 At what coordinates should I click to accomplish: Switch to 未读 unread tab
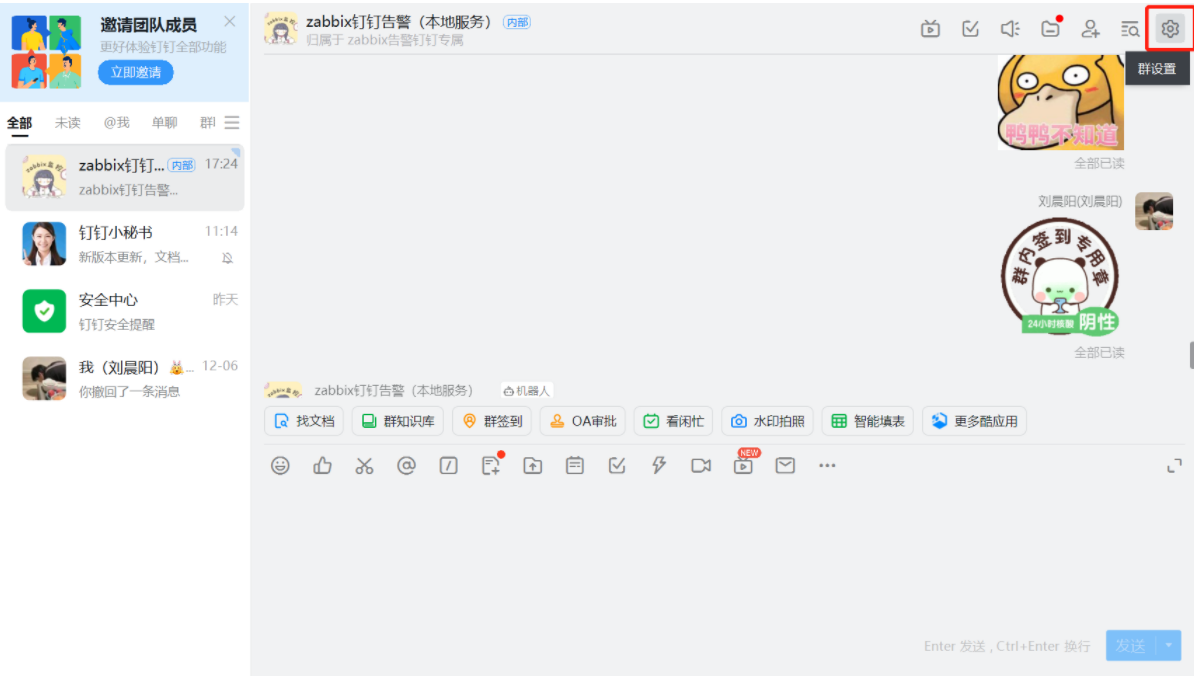click(x=68, y=123)
